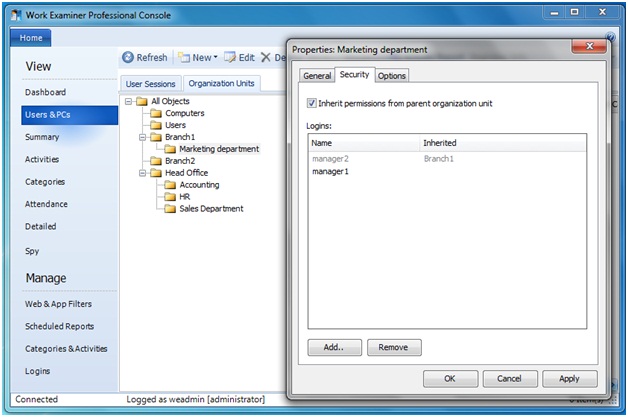Open the Home ribbon tab
This screenshot has height=418, width=628.
(31, 38)
